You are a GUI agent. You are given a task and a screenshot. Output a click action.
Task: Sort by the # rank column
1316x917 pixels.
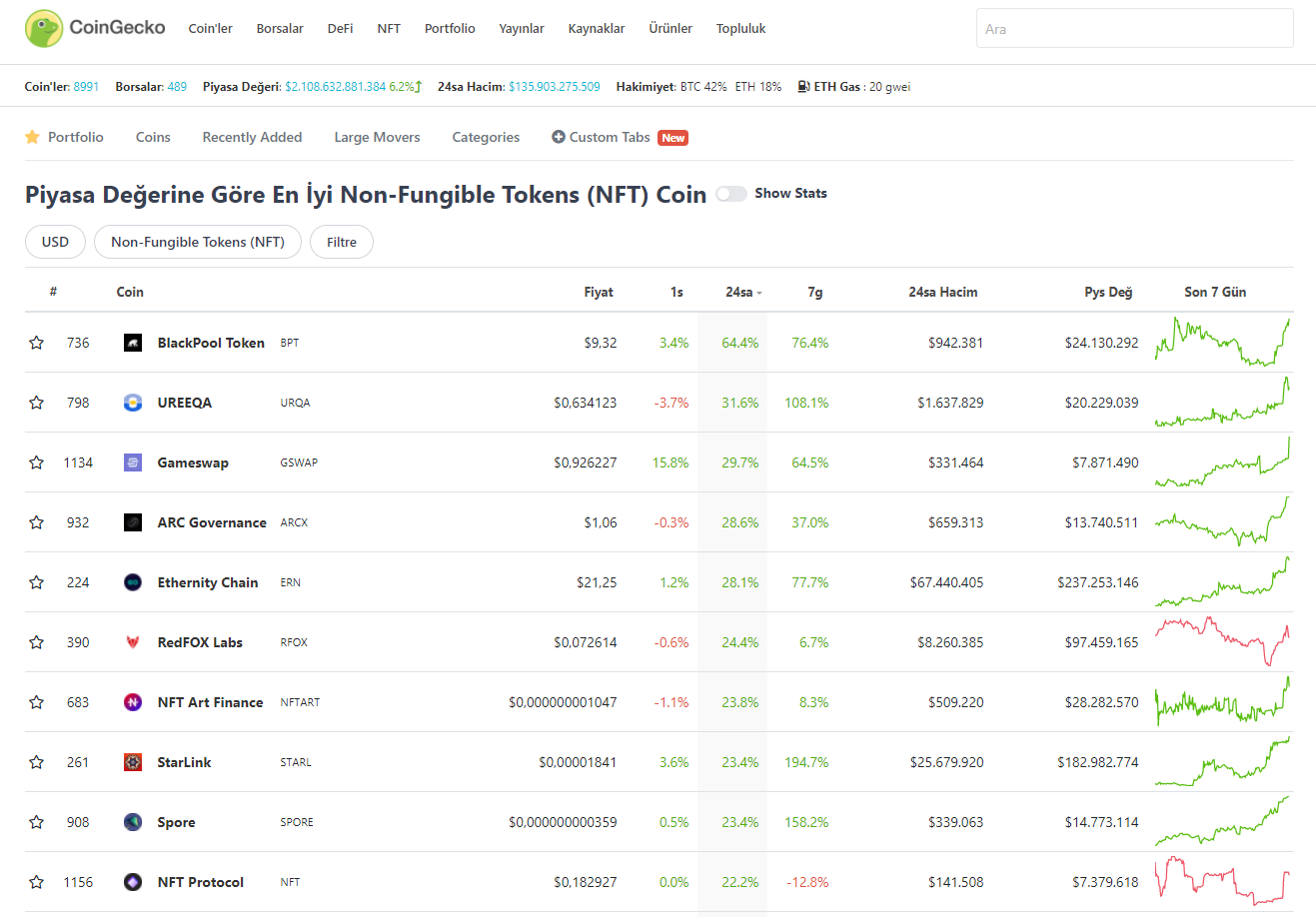click(x=53, y=292)
